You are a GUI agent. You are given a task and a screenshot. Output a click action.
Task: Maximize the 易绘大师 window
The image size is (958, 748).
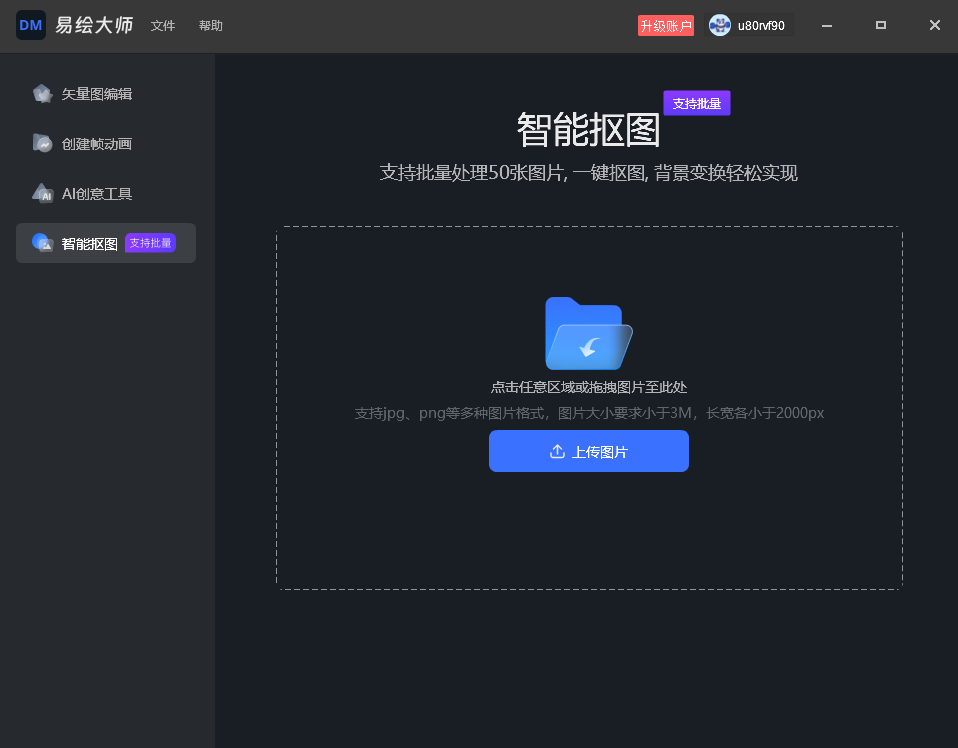(x=880, y=26)
